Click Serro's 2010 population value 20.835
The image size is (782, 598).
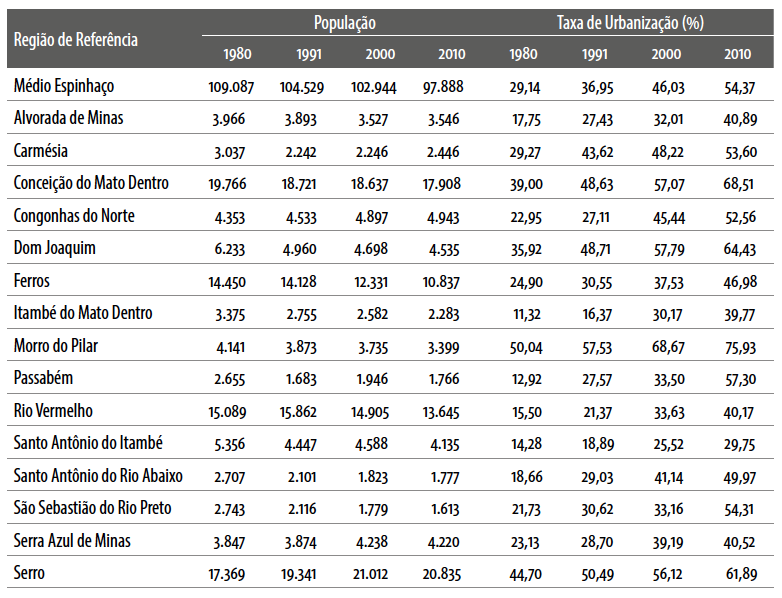[442, 574]
